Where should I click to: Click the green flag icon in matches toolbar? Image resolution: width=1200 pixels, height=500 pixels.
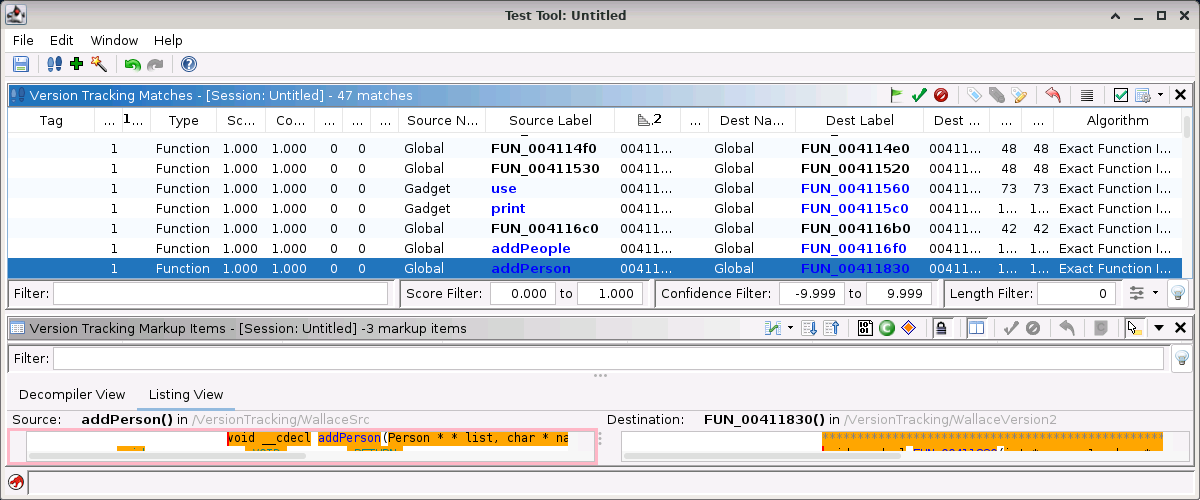[897, 95]
